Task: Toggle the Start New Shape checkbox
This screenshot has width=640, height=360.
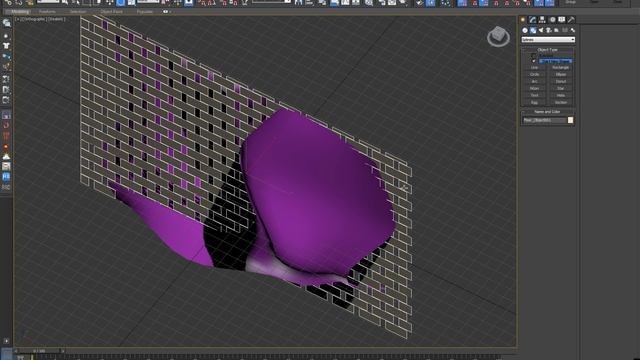Action: click(533, 61)
